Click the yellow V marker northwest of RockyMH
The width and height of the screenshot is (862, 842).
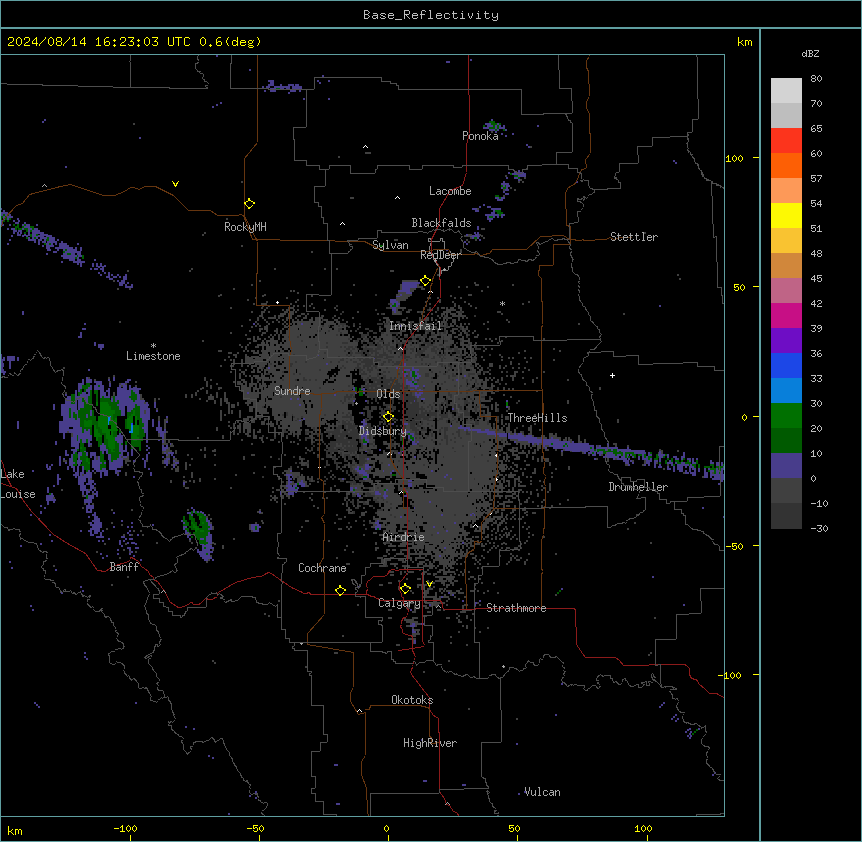coord(175,184)
